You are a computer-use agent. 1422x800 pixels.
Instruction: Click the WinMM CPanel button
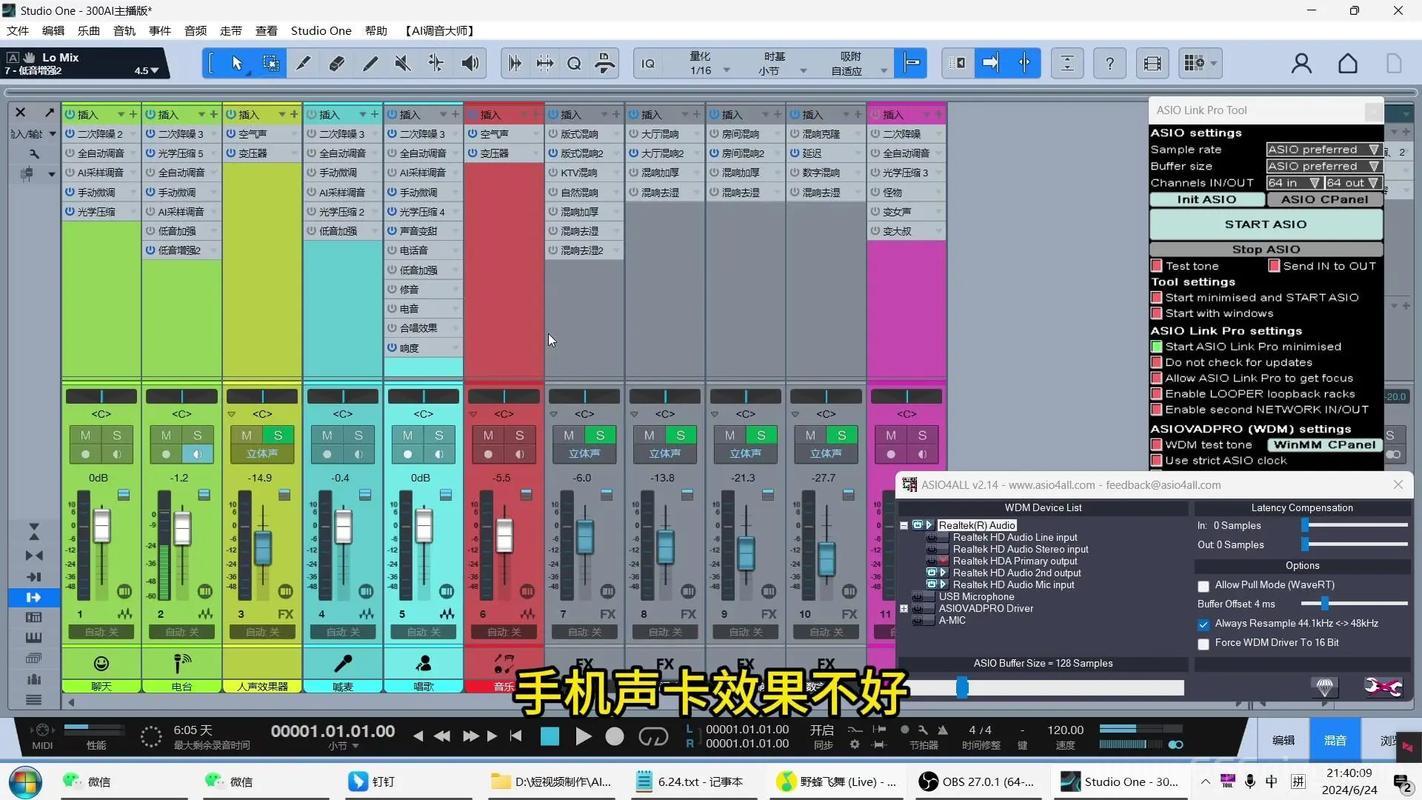click(1325, 445)
